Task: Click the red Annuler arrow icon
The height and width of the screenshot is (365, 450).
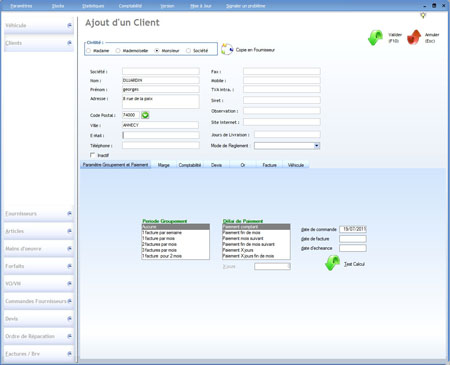Action: coord(414,37)
